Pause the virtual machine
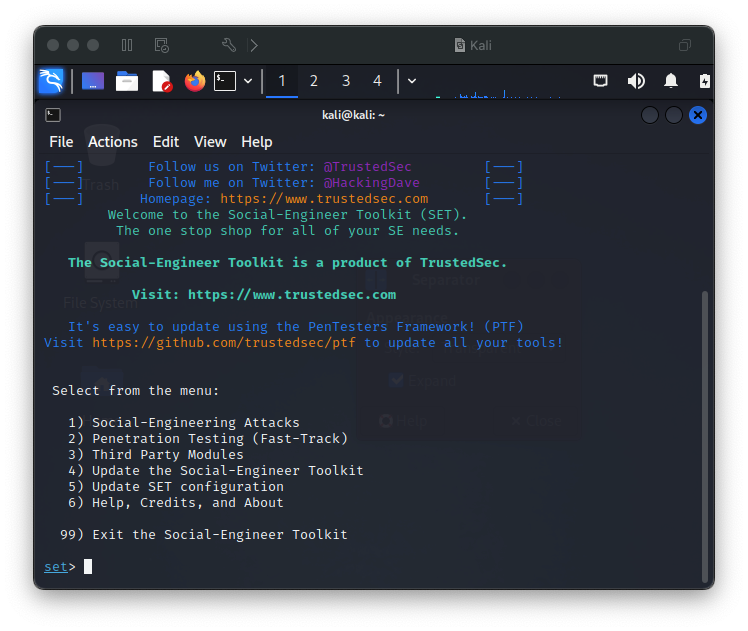The height and width of the screenshot is (631, 748). pos(126,45)
